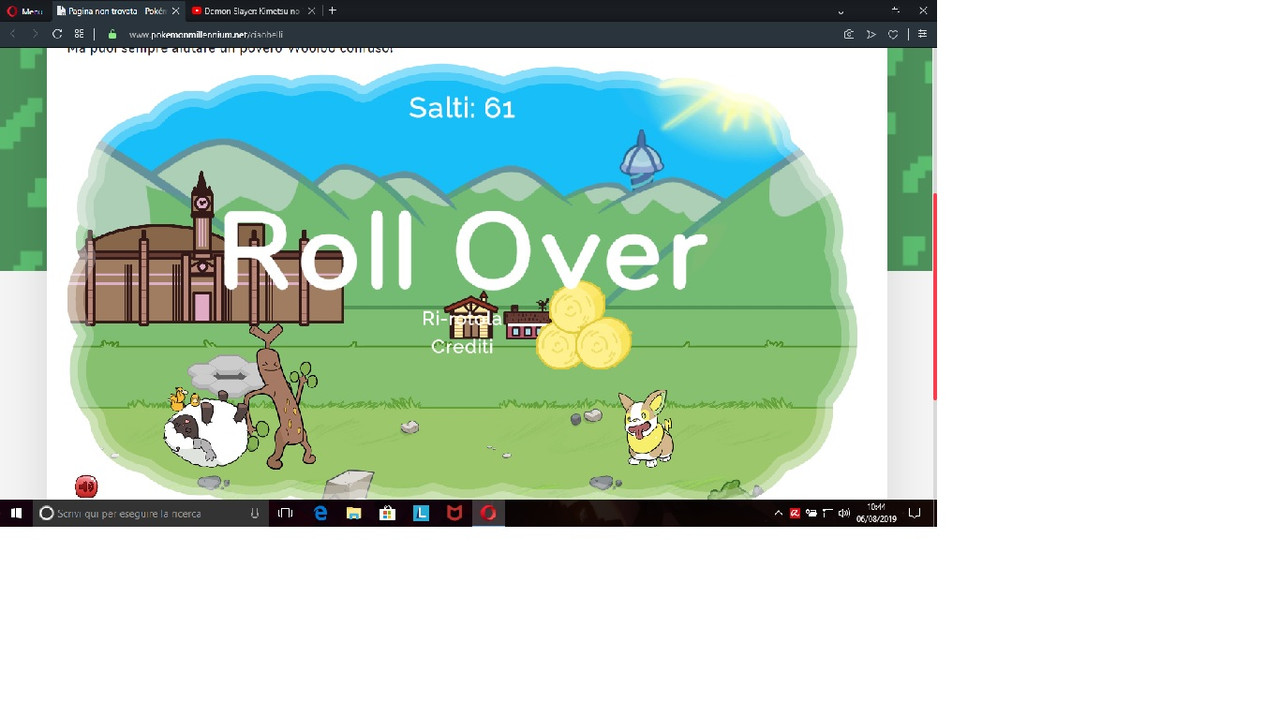
Task: Click the send to My Flow icon
Action: 871,34
